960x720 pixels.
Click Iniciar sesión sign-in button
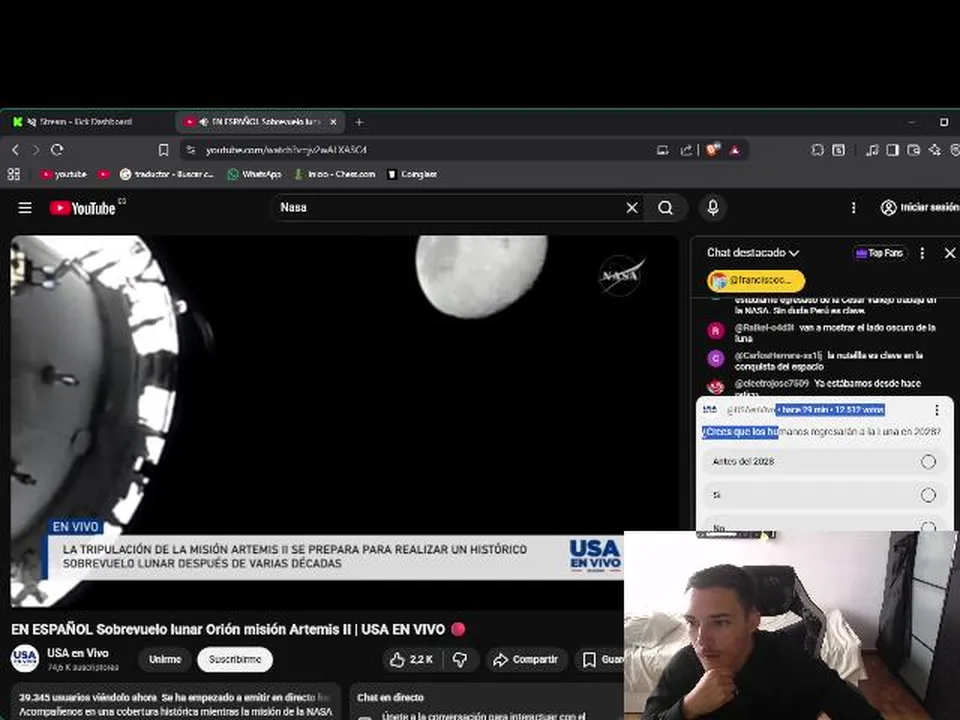(920, 208)
